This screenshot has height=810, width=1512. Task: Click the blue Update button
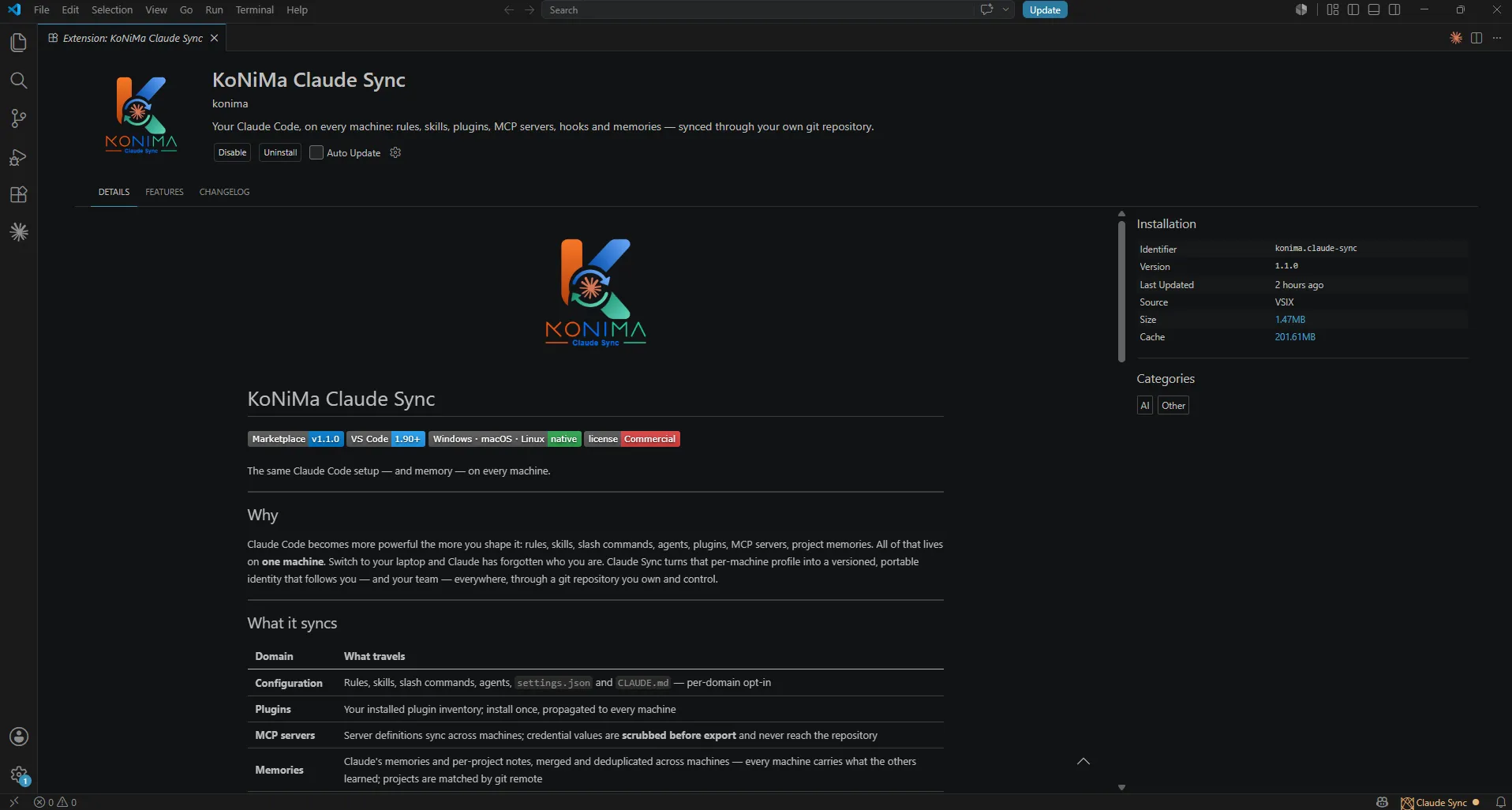tap(1045, 9)
